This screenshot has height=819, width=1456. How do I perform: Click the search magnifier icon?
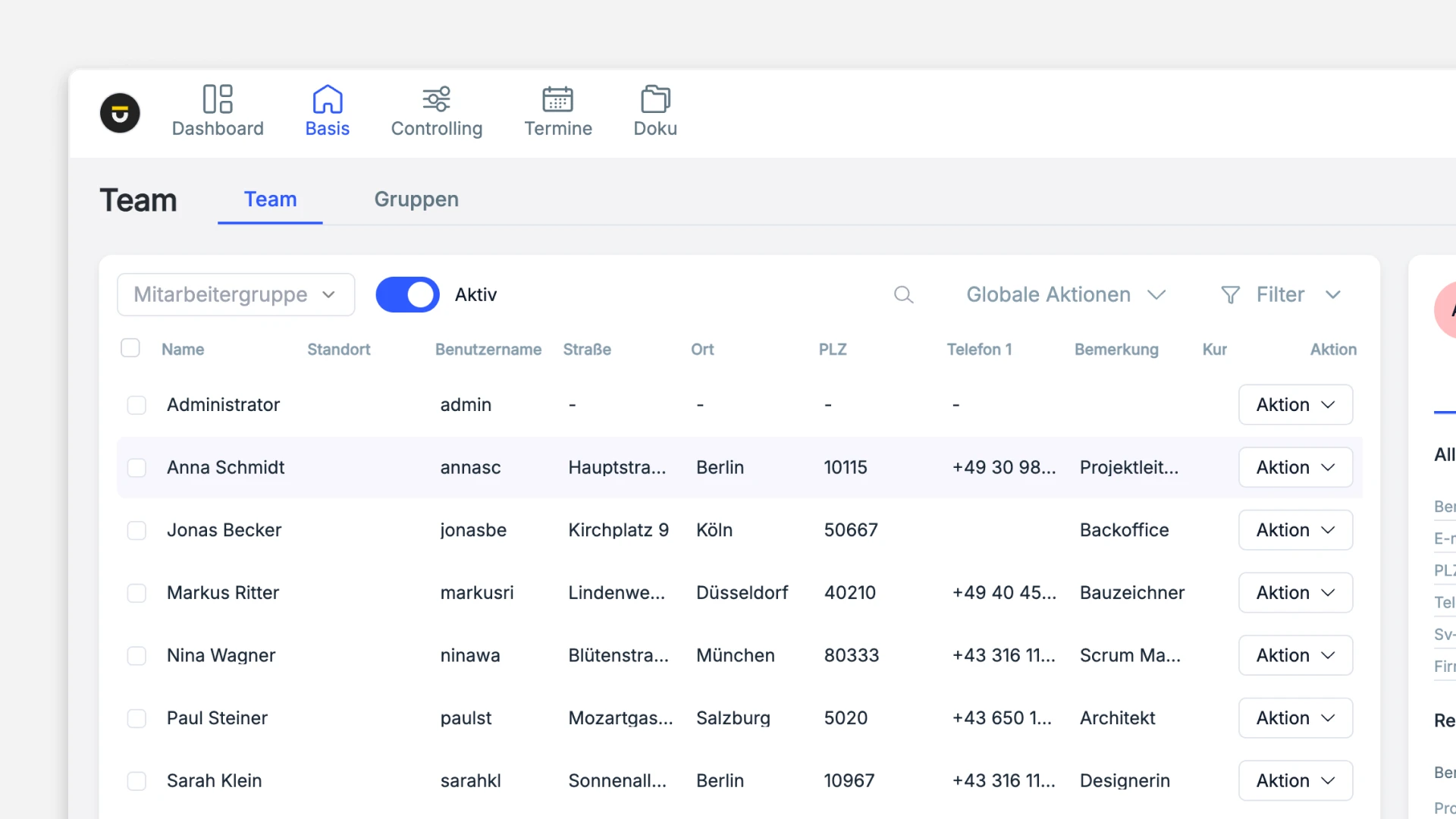click(903, 294)
